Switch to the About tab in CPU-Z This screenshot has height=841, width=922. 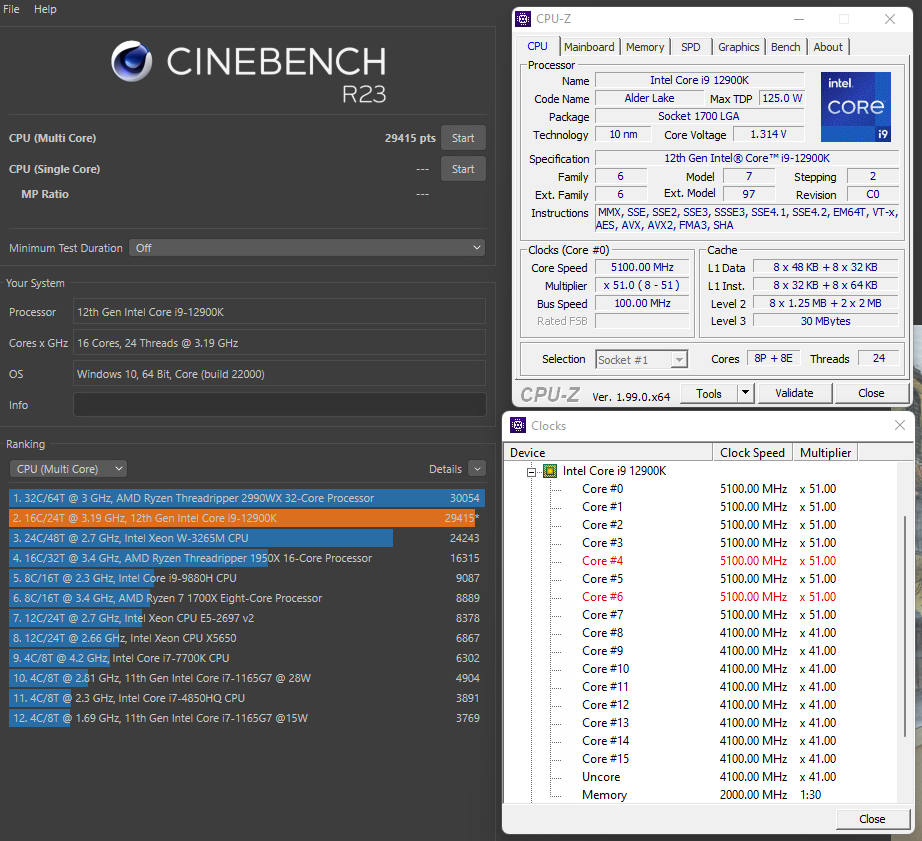click(827, 47)
